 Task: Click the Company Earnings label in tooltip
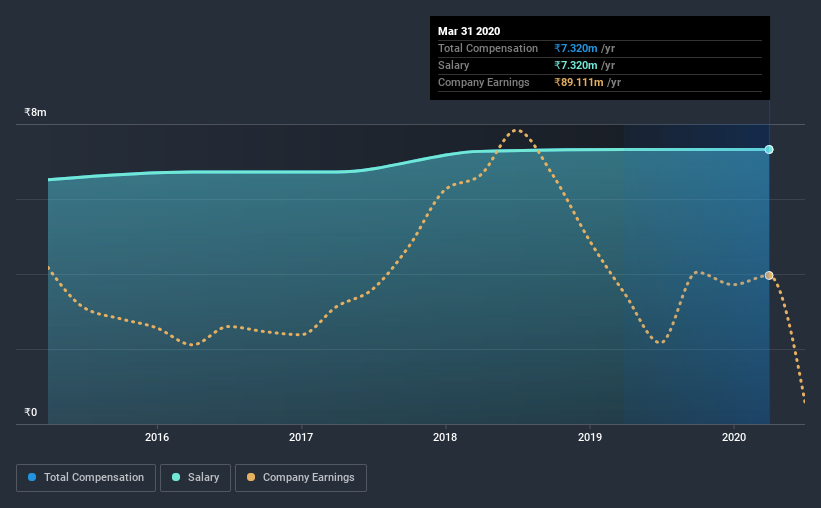point(483,82)
